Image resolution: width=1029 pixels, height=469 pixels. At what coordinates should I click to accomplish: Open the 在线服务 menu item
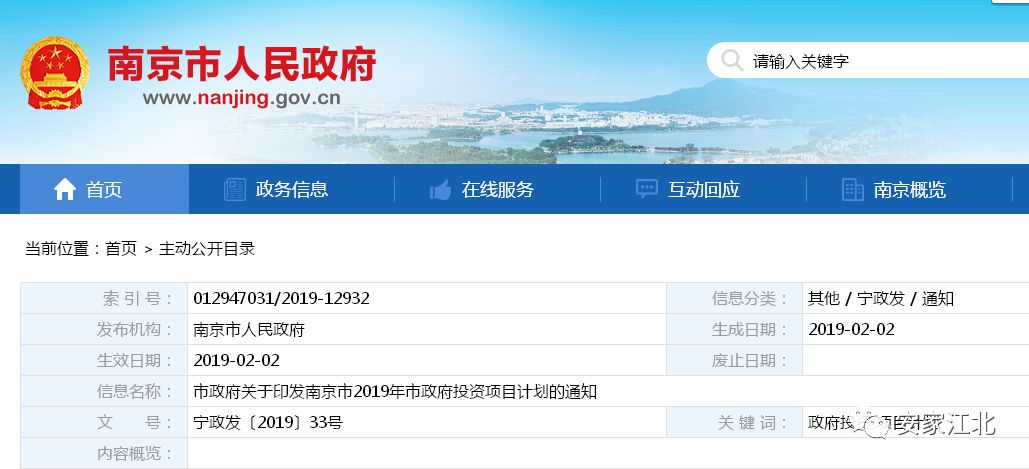[x=497, y=190]
